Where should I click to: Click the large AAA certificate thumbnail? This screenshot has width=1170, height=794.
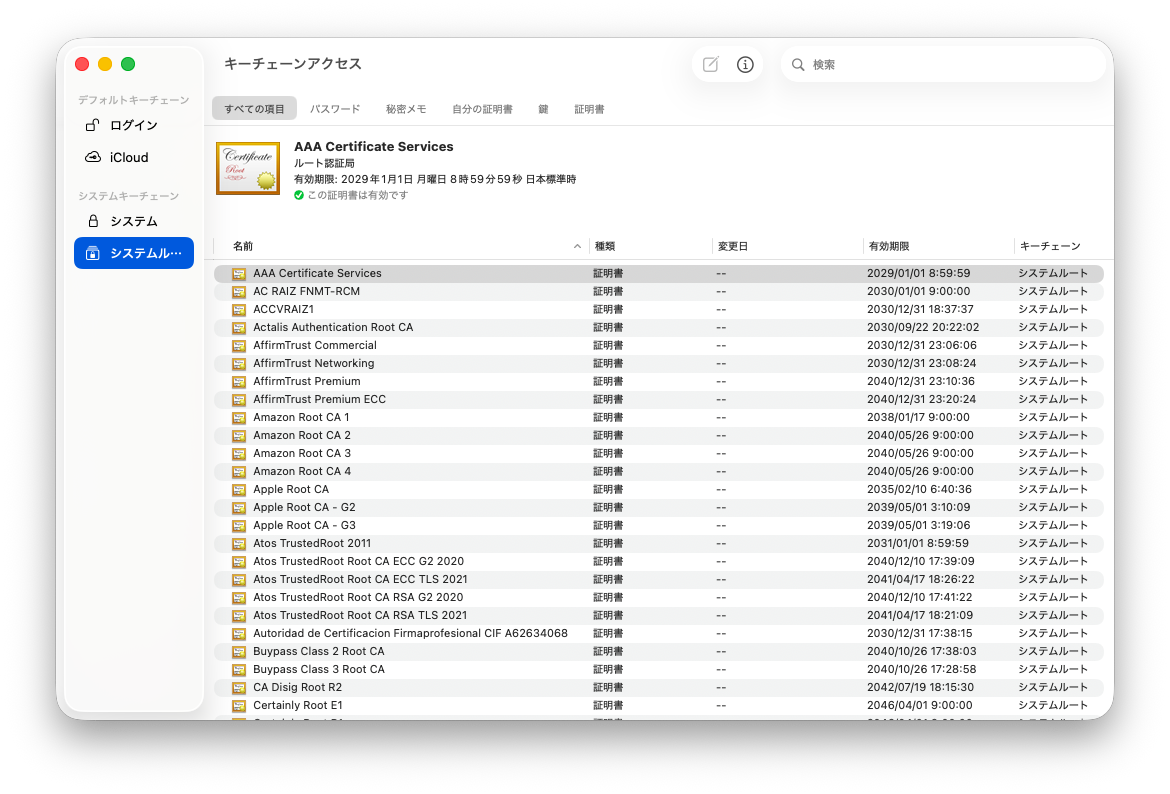(248, 168)
